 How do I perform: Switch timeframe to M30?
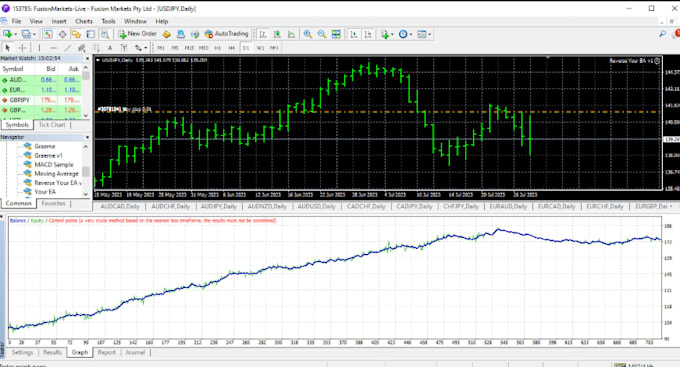pyautogui.click(x=203, y=48)
